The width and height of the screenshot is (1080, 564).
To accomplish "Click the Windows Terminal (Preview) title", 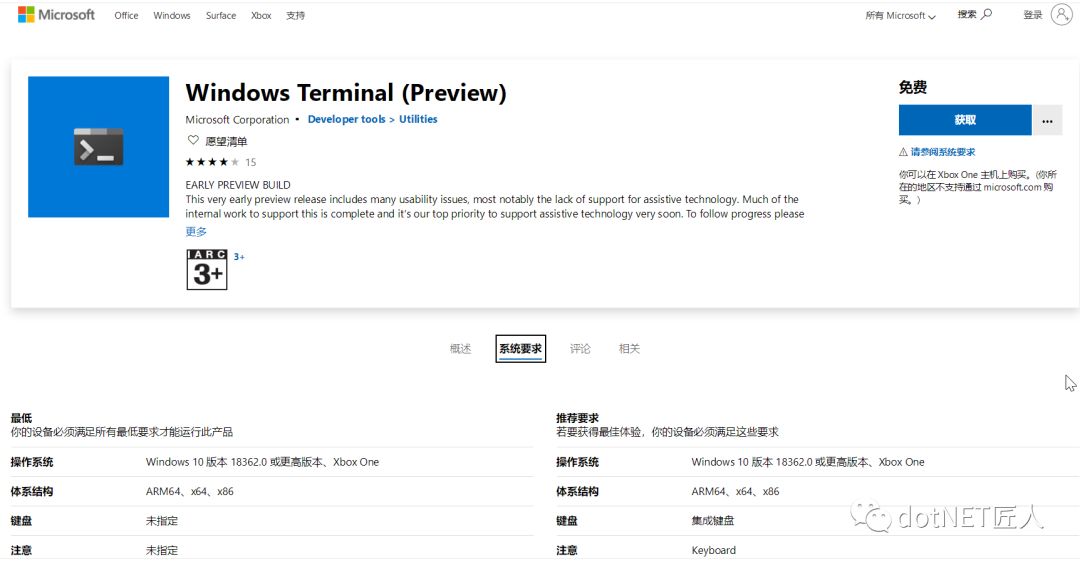I will 346,92.
